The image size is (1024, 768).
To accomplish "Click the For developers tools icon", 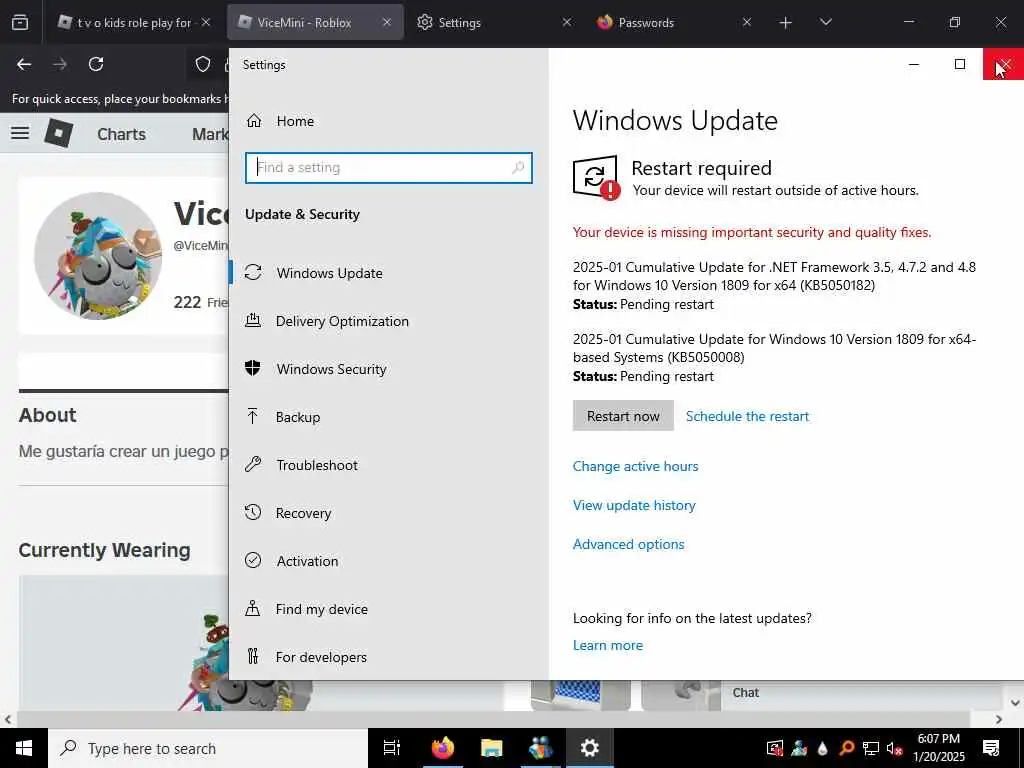I will [x=253, y=656].
